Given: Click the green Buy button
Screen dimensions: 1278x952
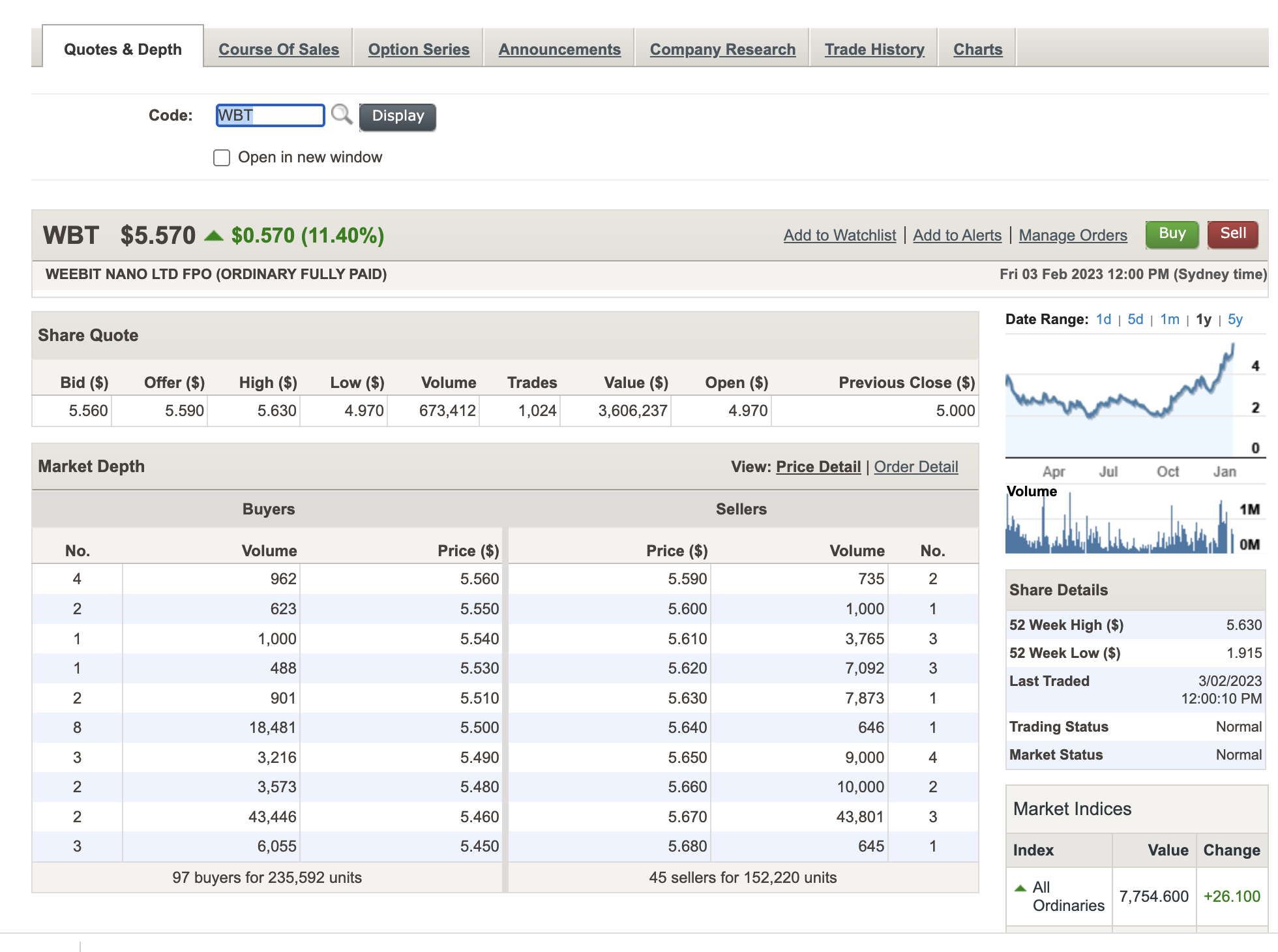Looking at the screenshot, I should [1172, 234].
